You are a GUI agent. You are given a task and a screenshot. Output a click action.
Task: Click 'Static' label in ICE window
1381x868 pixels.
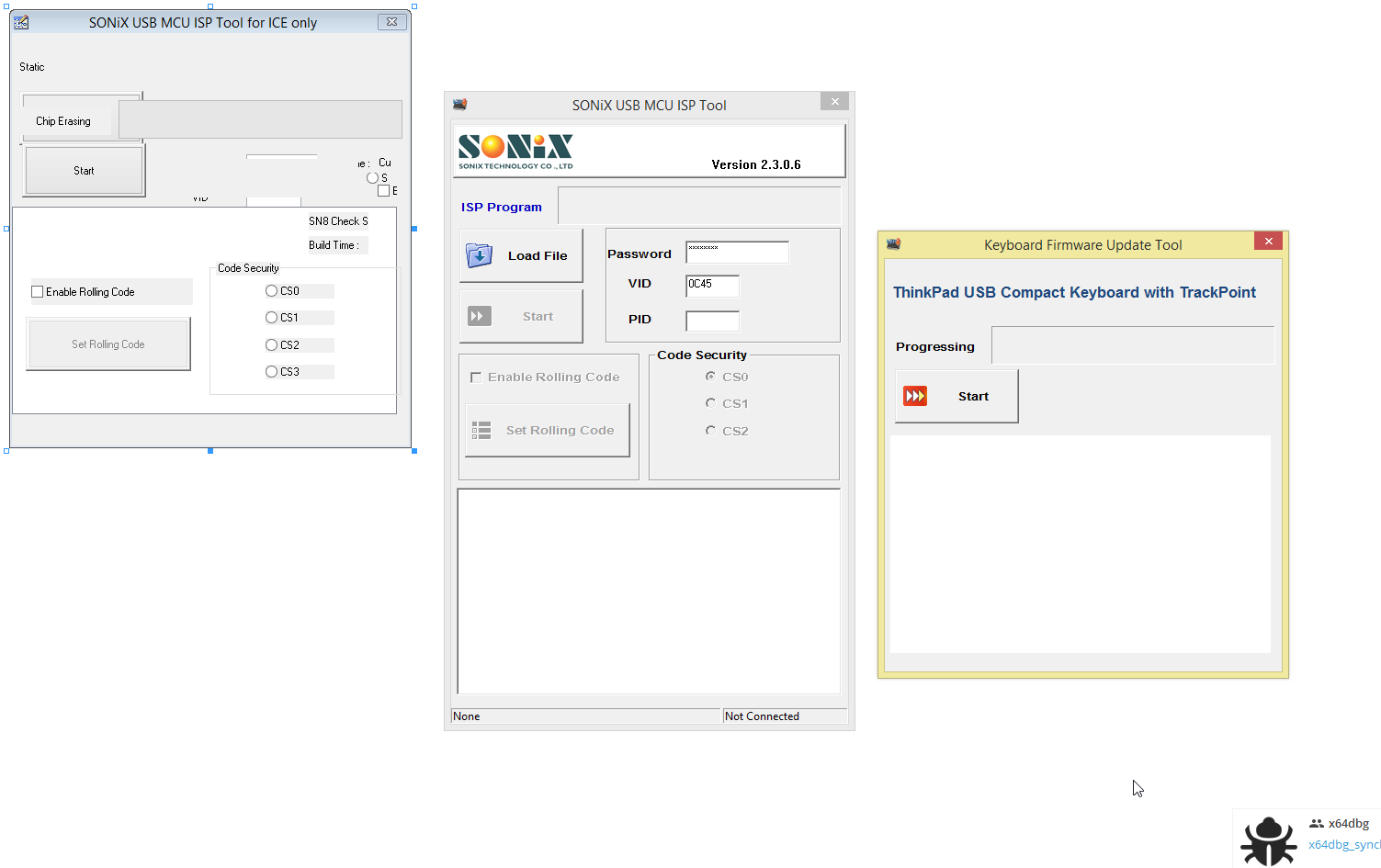[32, 67]
